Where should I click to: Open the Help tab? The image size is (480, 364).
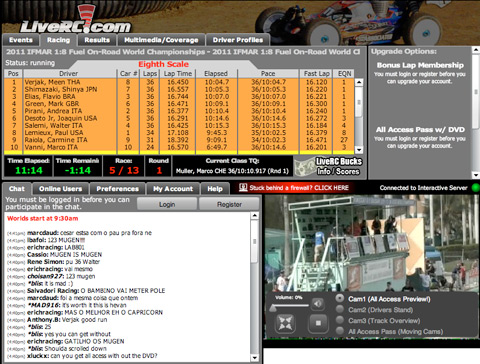tap(215, 189)
